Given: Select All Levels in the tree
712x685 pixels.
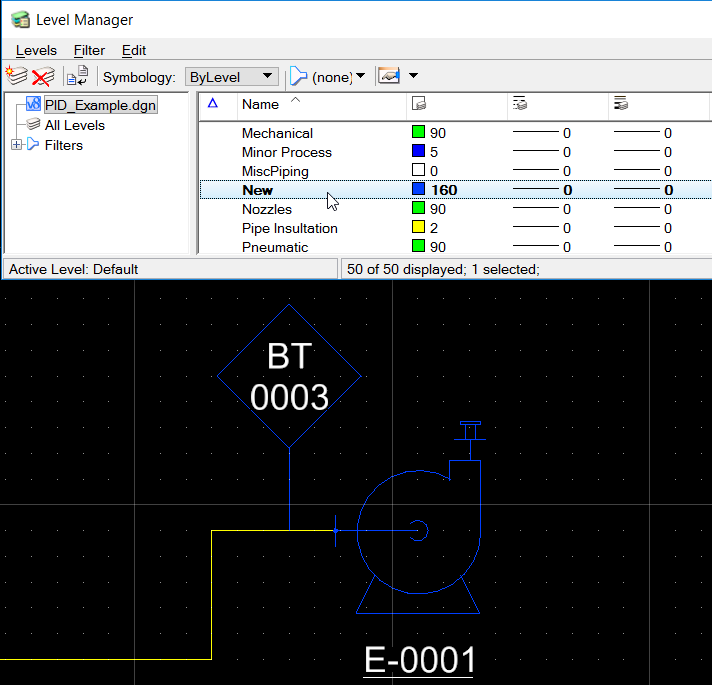Looking at the screenshot, I should coord(74,125).
